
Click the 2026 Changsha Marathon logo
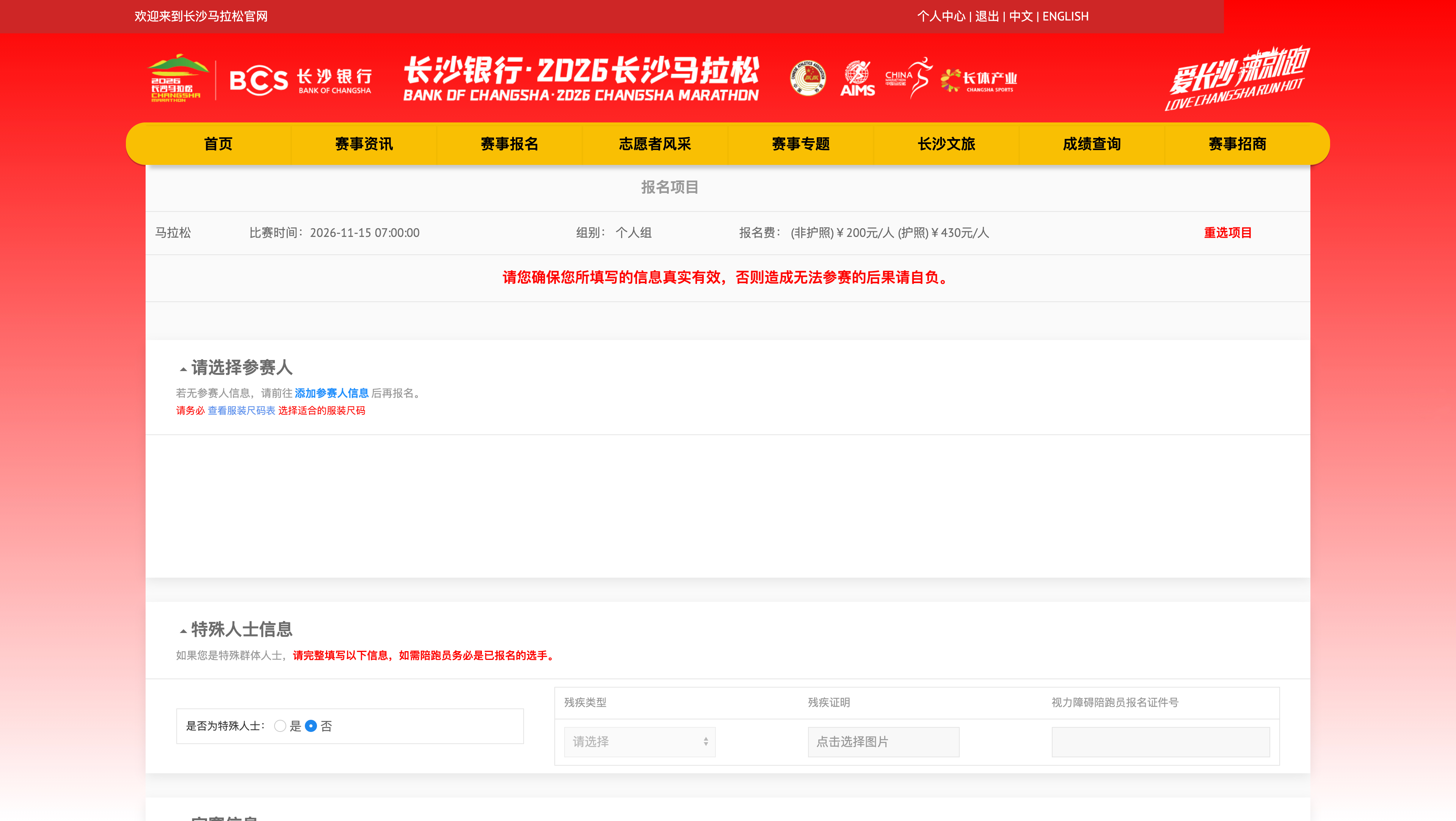(x=177, y=78)
